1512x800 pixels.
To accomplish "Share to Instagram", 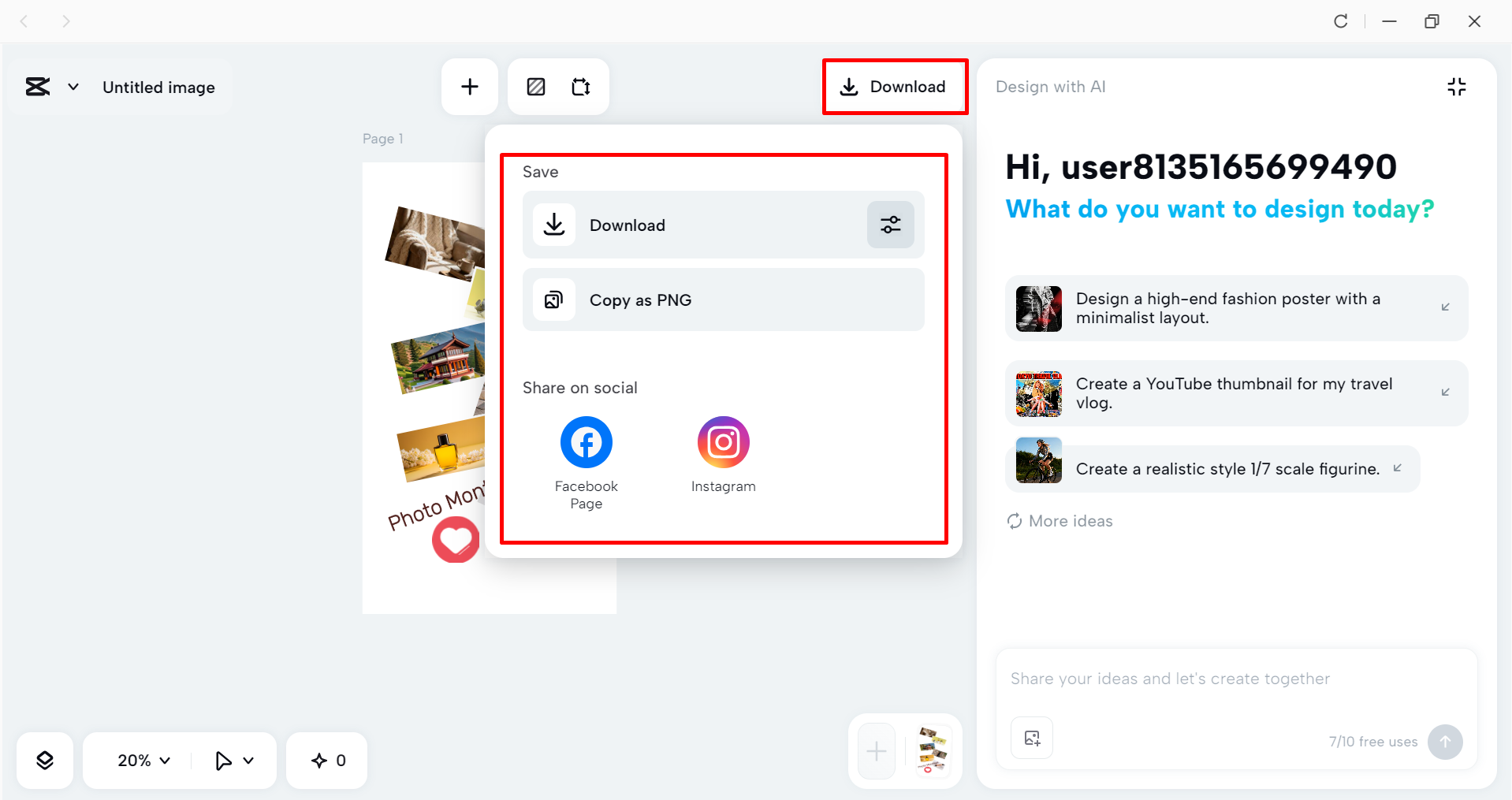I will (724, 456).
